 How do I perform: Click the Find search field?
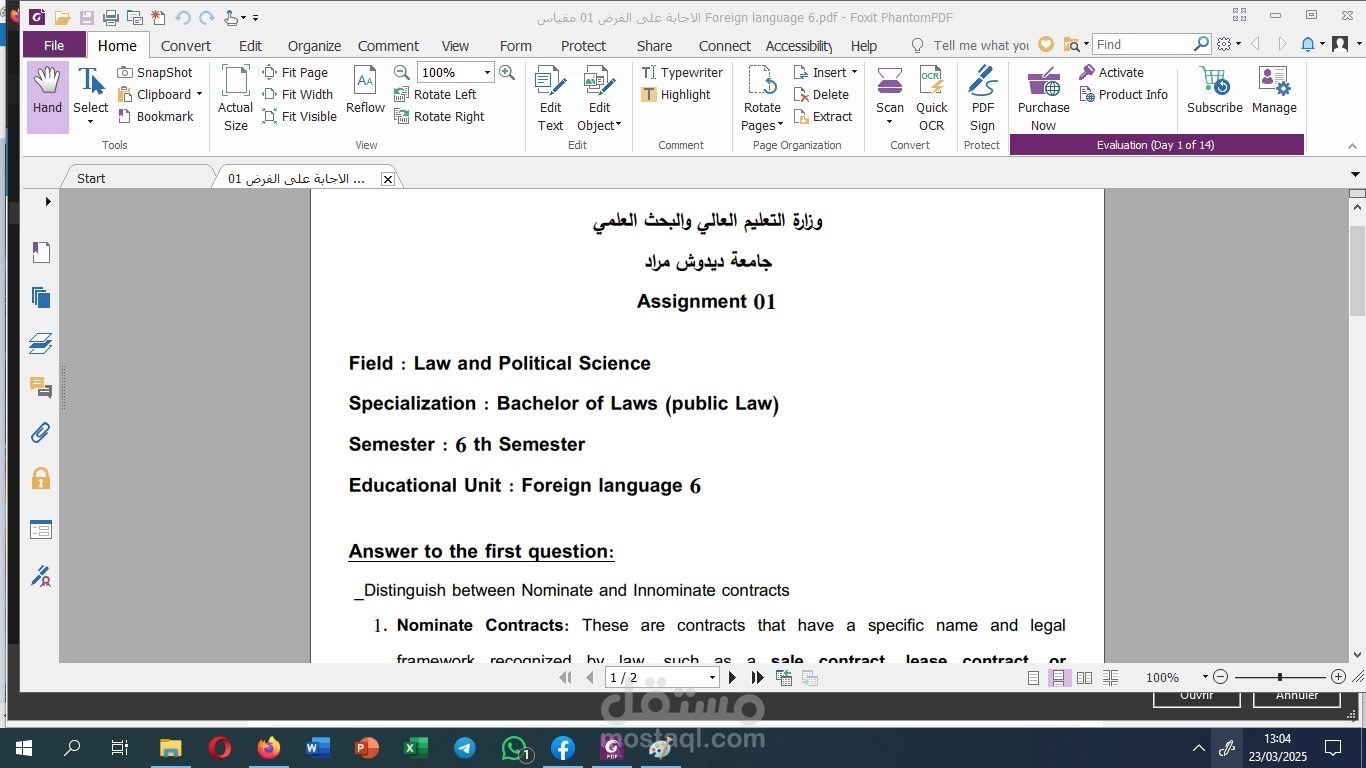click(x=1143, y=44)
